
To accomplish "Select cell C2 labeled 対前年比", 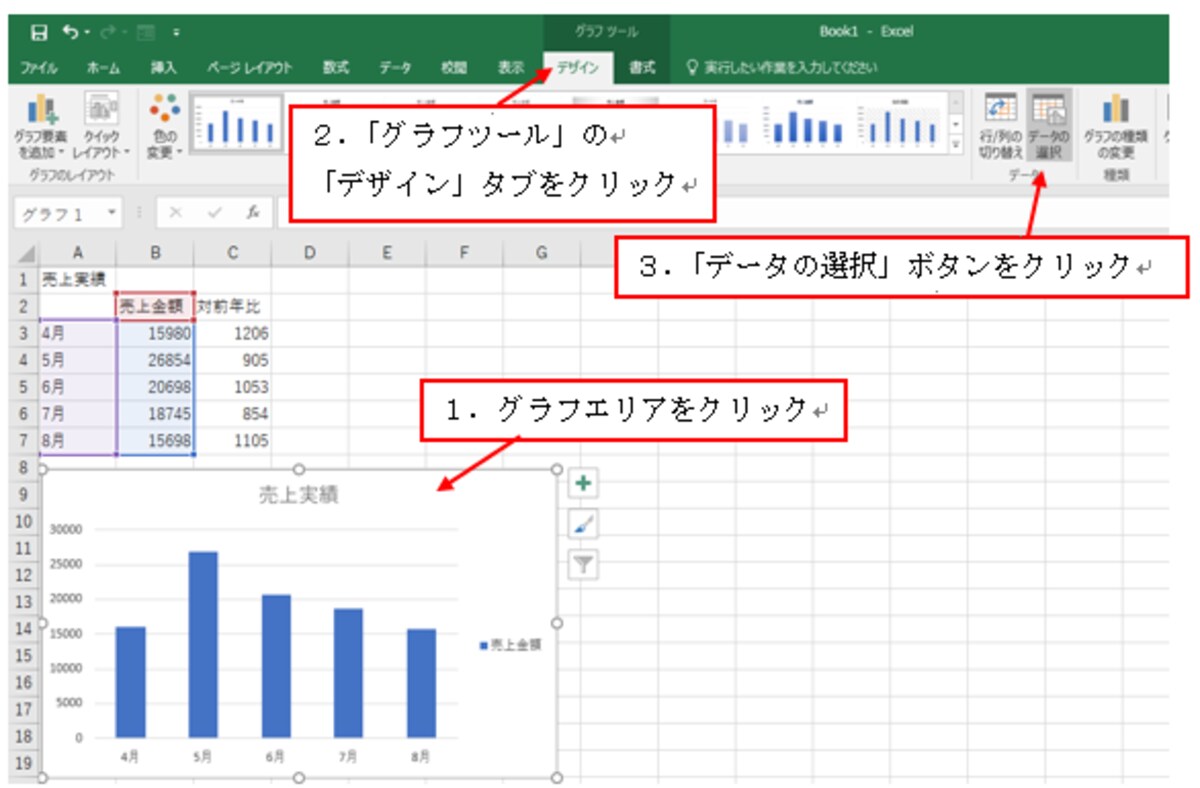I will 232,306.
